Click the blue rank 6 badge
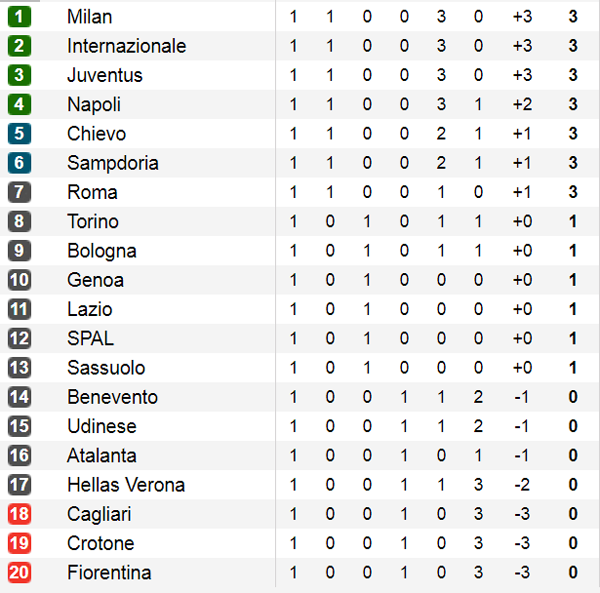This screenshot has height=593, width=600. pyautogui.click(x=19, y=163)
